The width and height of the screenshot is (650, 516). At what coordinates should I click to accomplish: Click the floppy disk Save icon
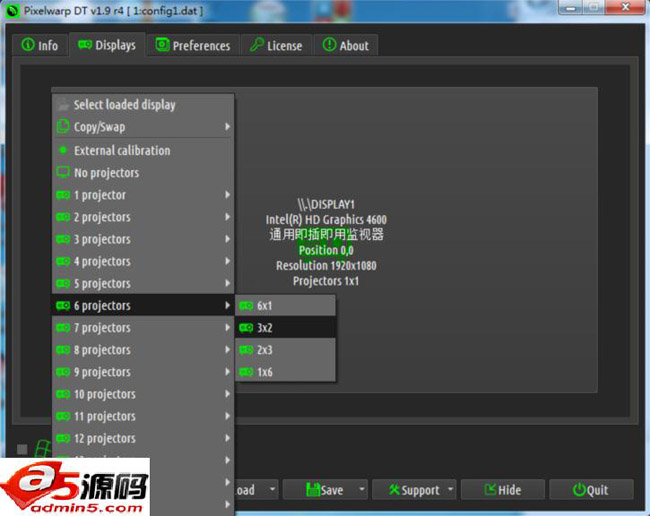pos(313,489)
